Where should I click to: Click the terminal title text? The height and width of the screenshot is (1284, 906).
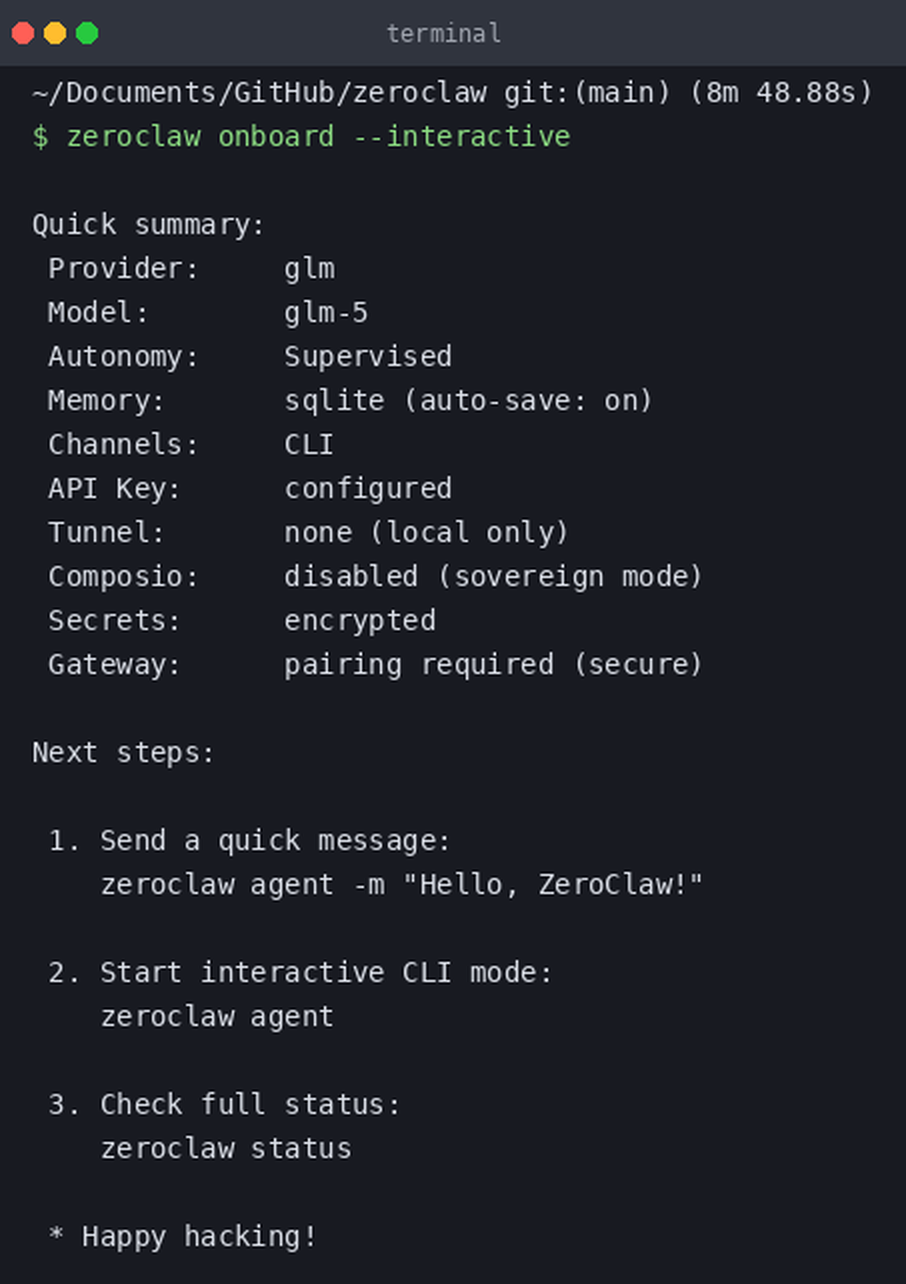(x=443, y=33)
